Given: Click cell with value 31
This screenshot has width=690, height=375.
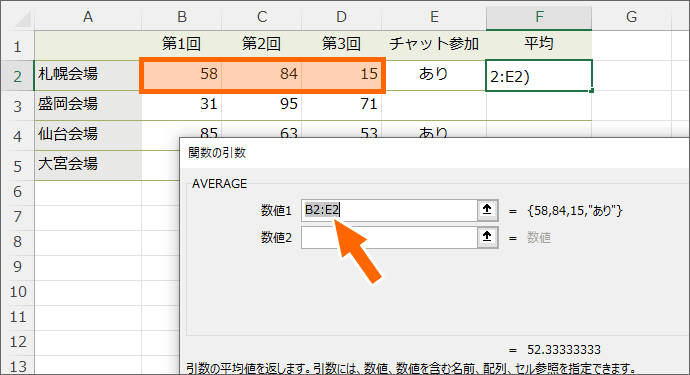Looking at the screenshot, I should (x=182, y=106).
